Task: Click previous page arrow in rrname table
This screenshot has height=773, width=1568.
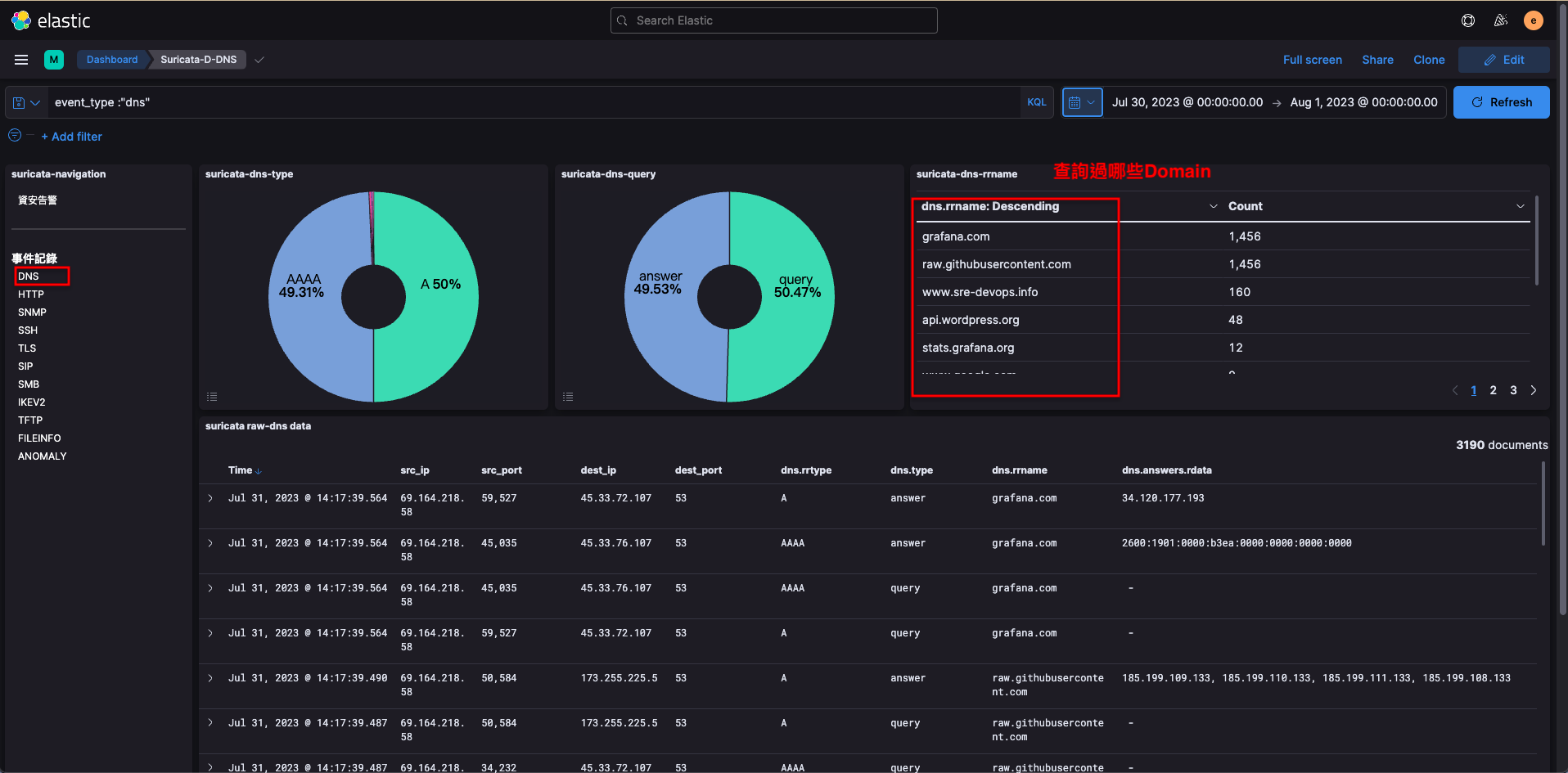Action: (1455, 390)
